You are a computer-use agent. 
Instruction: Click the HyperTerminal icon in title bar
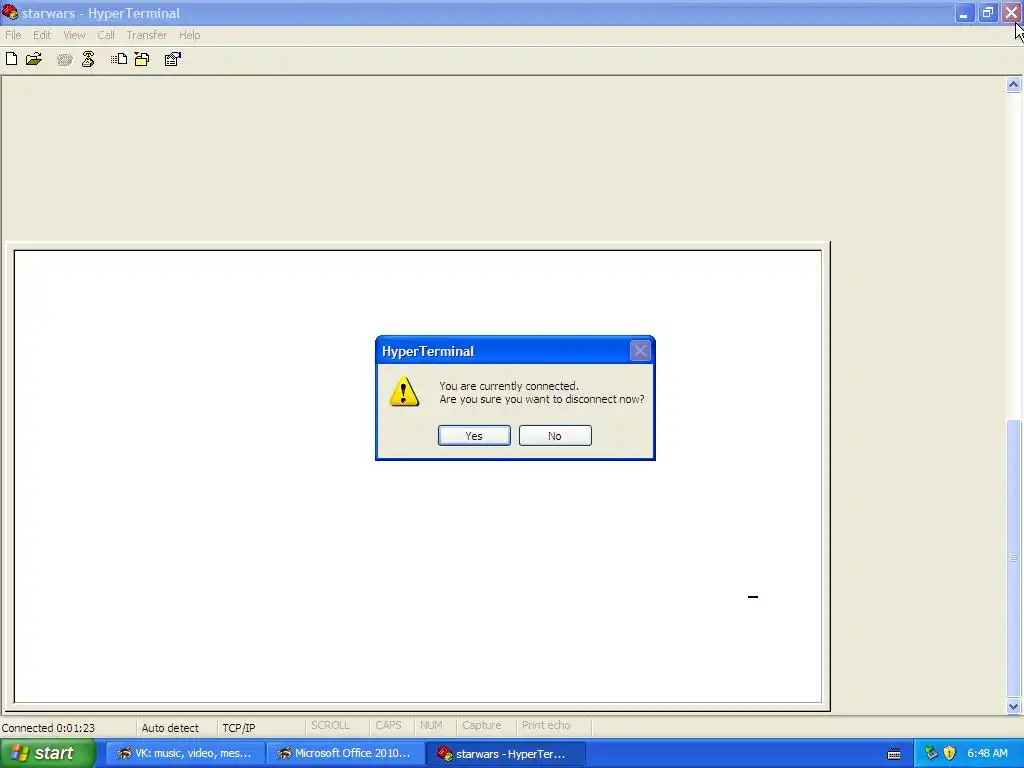[10, 12]
